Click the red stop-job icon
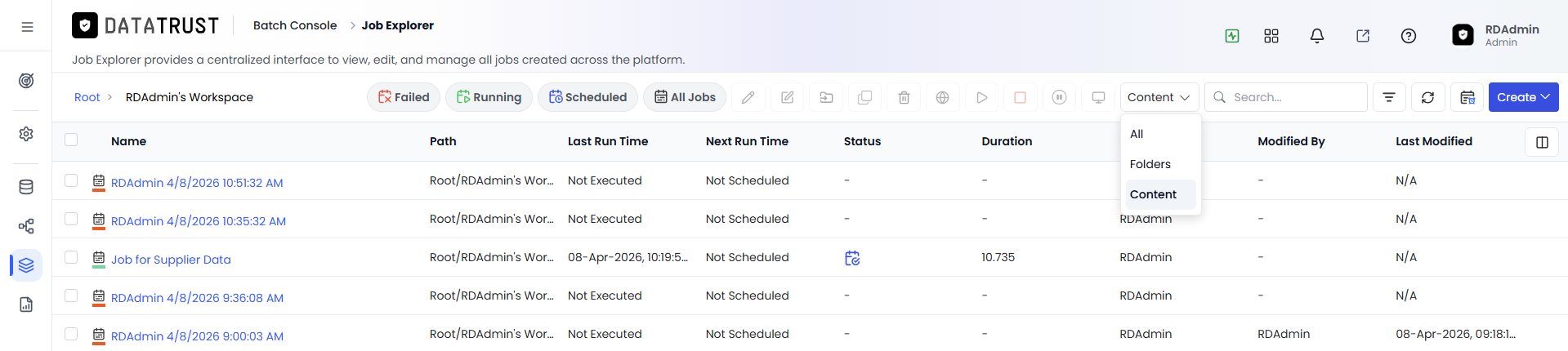The width and height of the screenshot is (1568, 351). [1020, 97]
